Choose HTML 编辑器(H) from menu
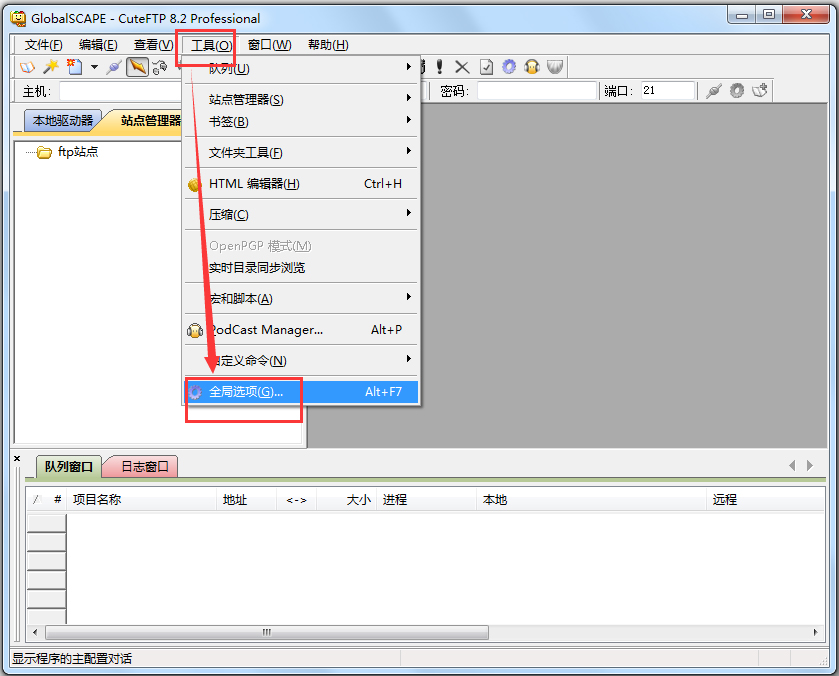Viewport: 839px width, 676px height. [x=301, y=184]
